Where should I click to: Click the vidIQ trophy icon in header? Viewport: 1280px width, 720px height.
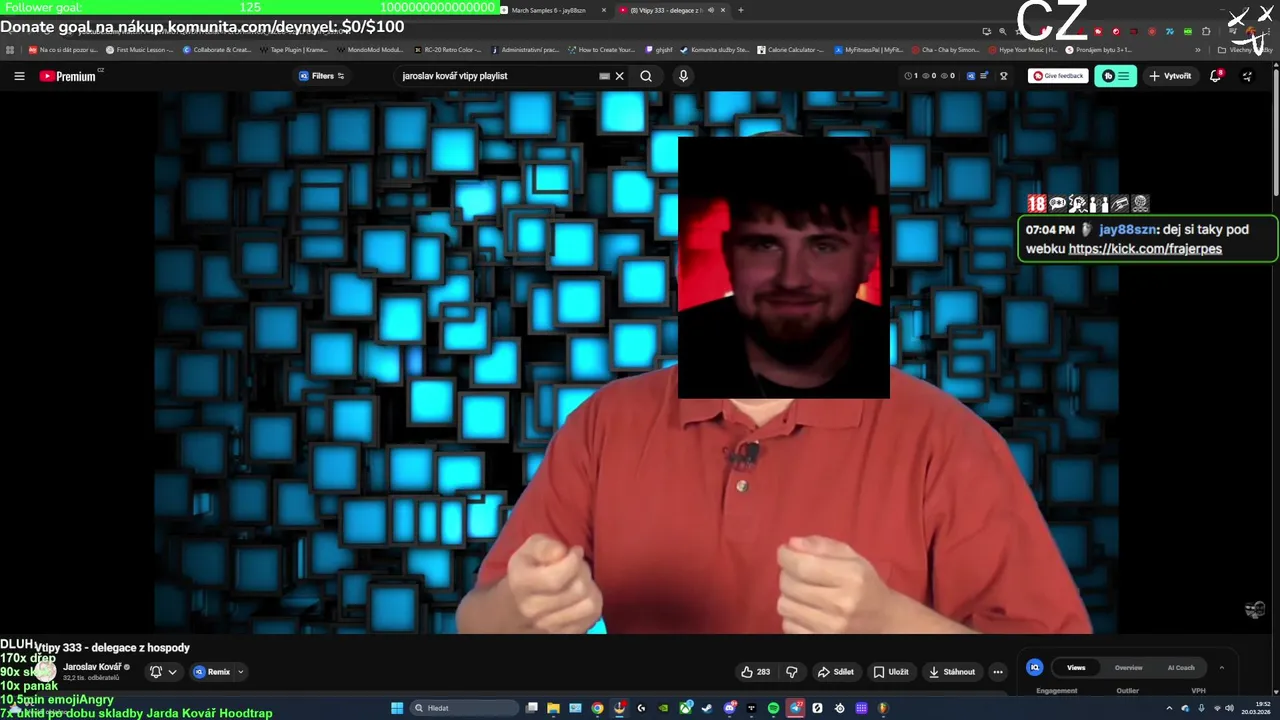(x=1003, y=76)
